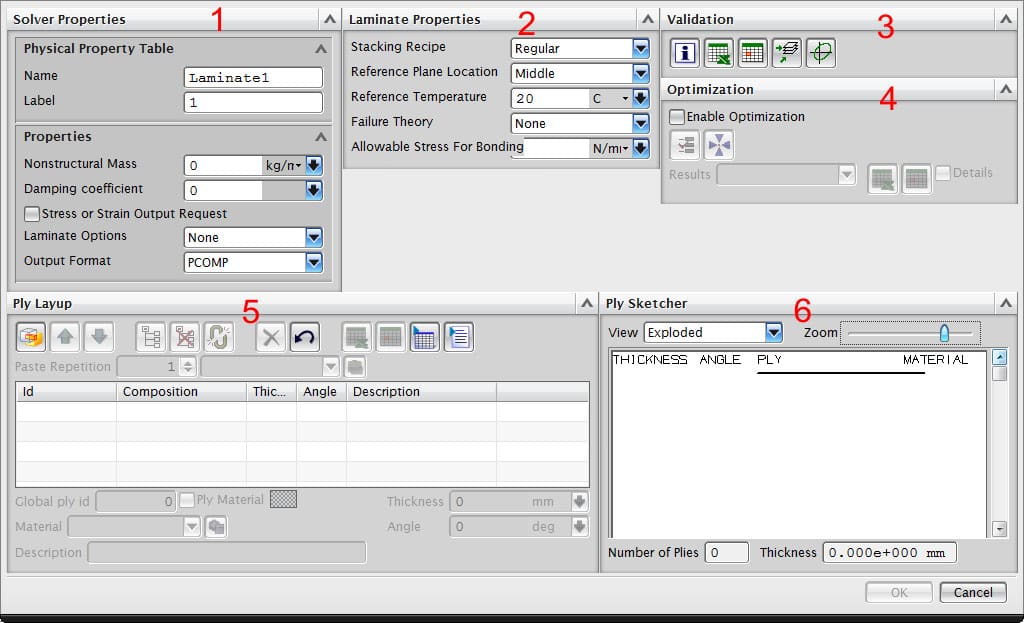Open the Failure Theory dropdown
Screen dimensions: 1024x623
(x=640, y=123)
